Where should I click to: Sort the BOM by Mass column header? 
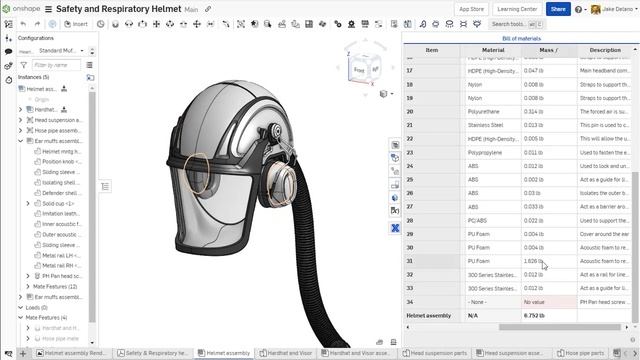549,50
